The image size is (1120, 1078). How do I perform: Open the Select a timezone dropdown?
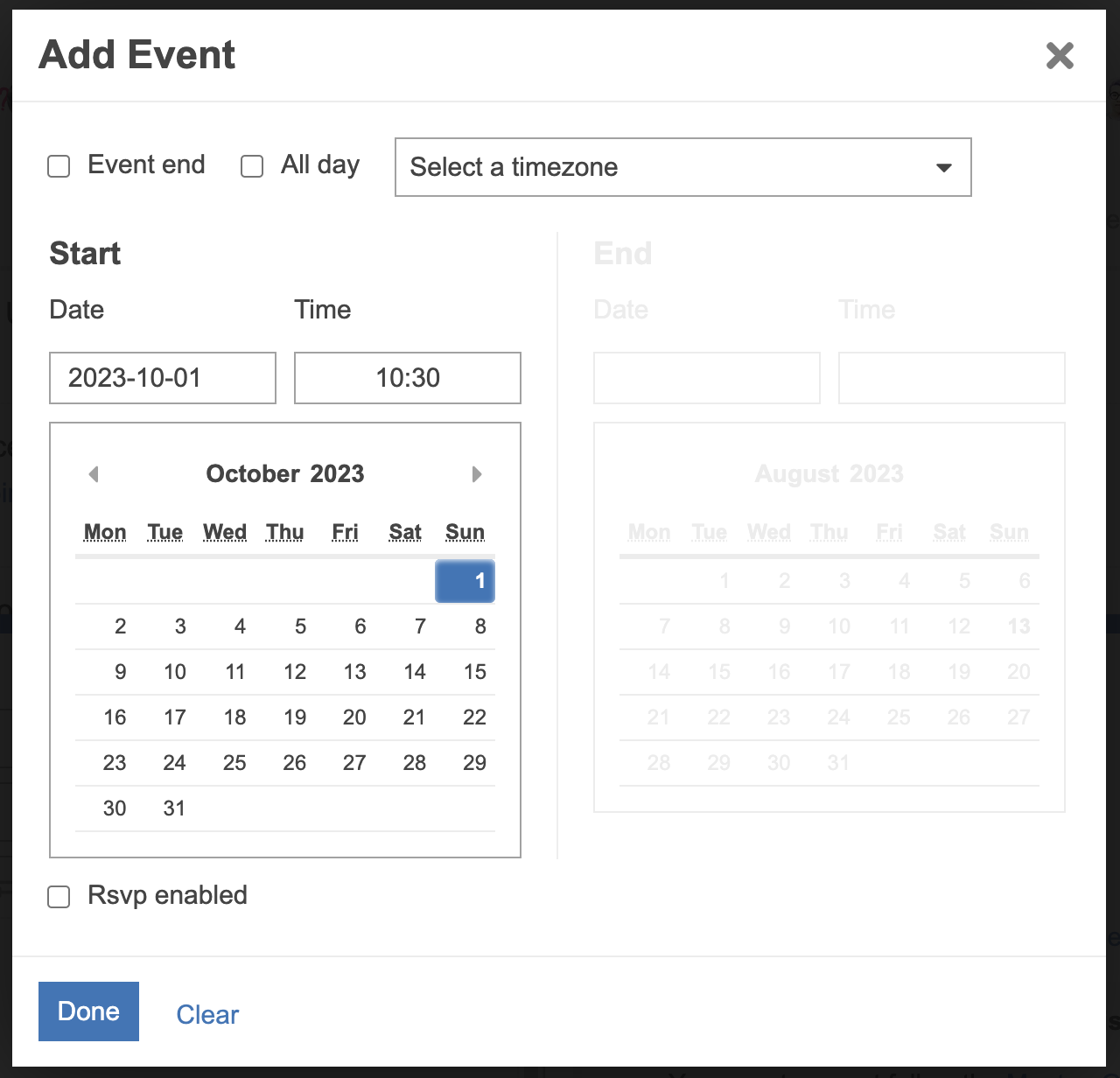pyautogui.click(x=682, y=167)
